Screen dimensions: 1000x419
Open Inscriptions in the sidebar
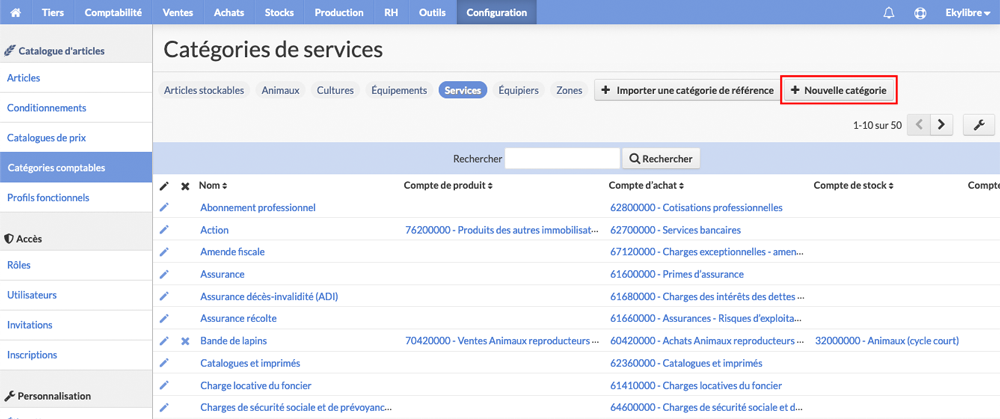point(76,355)
